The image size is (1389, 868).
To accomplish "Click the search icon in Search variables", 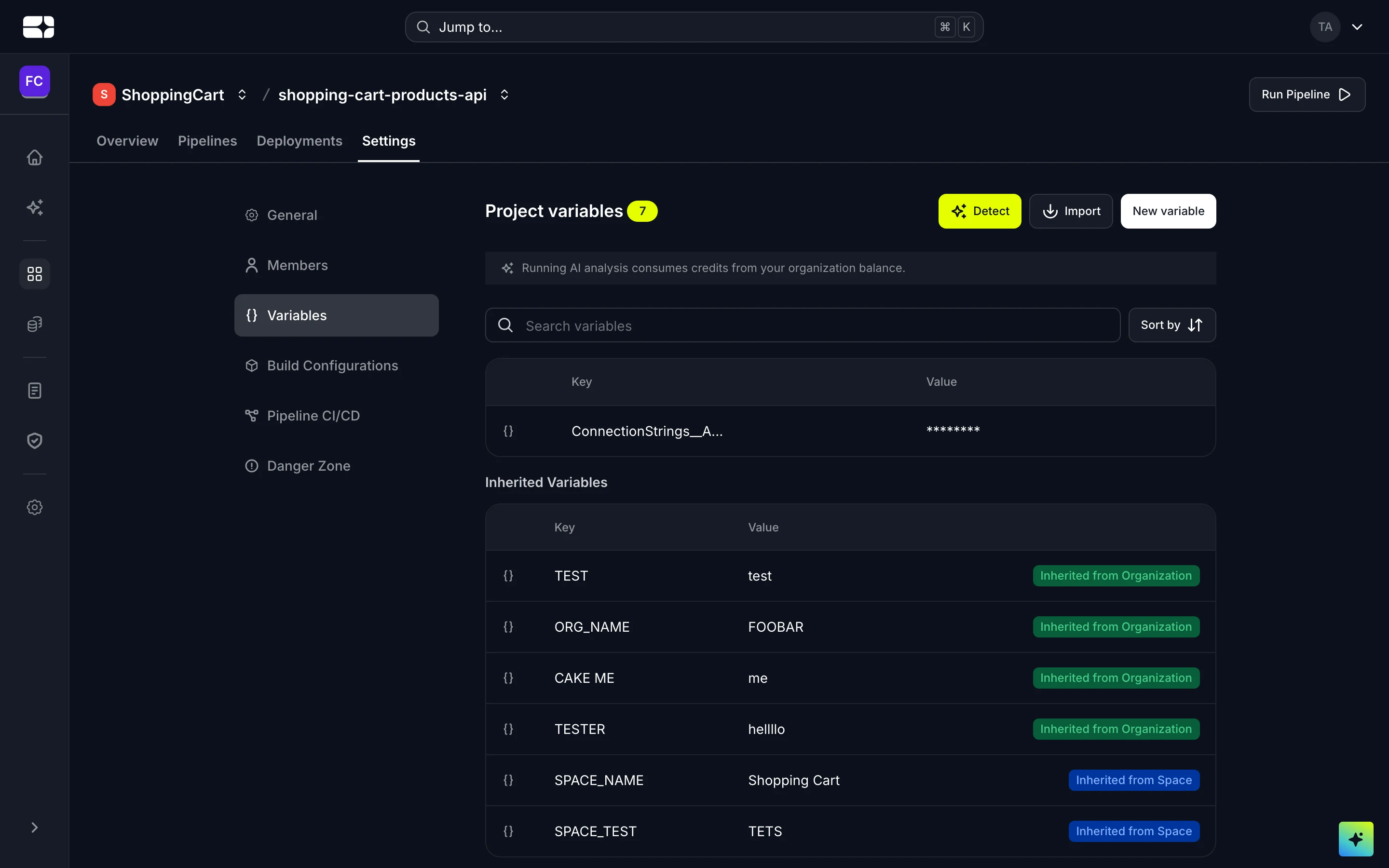I will click(505, 325).
